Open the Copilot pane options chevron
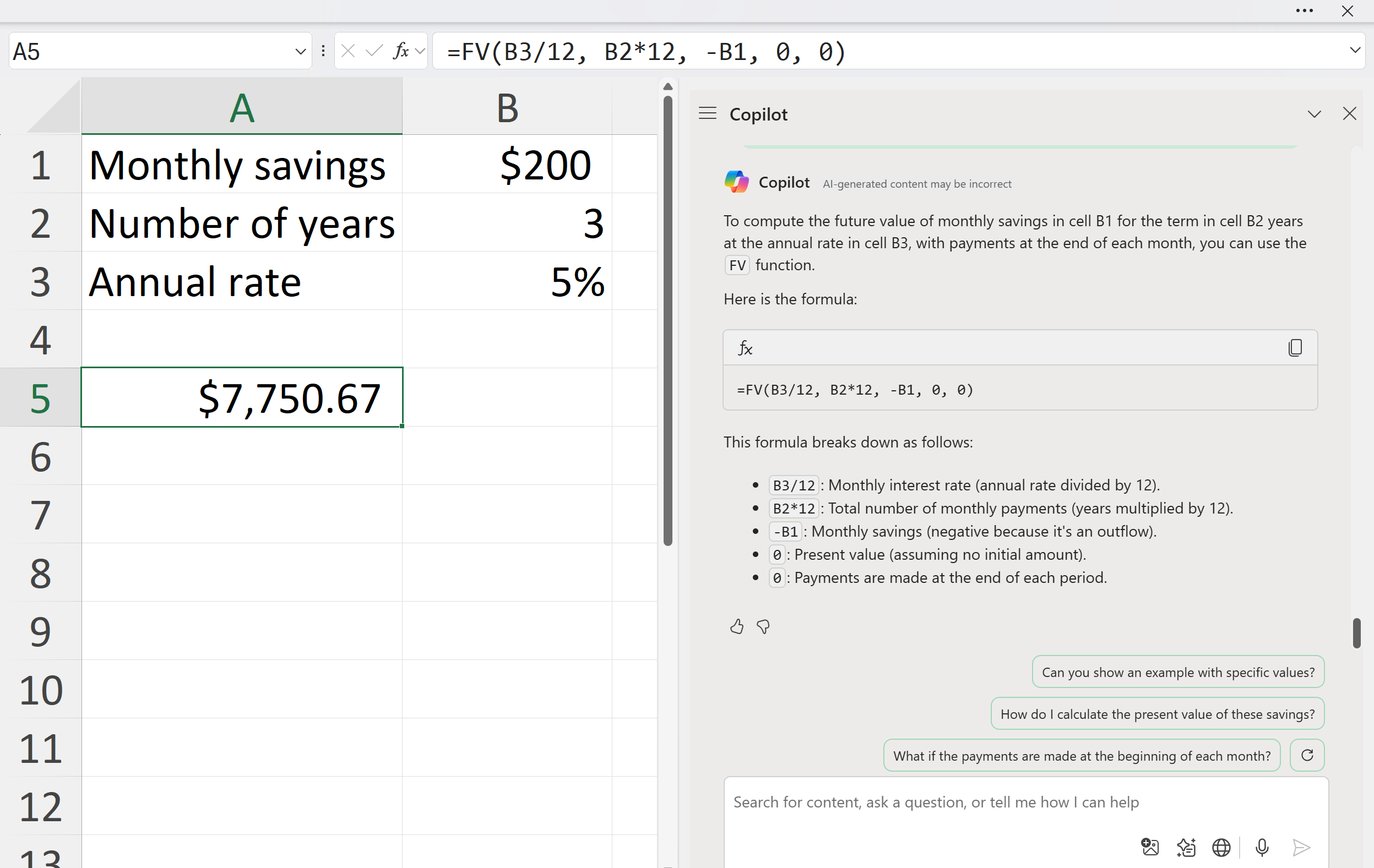 tap(1314, 114)
